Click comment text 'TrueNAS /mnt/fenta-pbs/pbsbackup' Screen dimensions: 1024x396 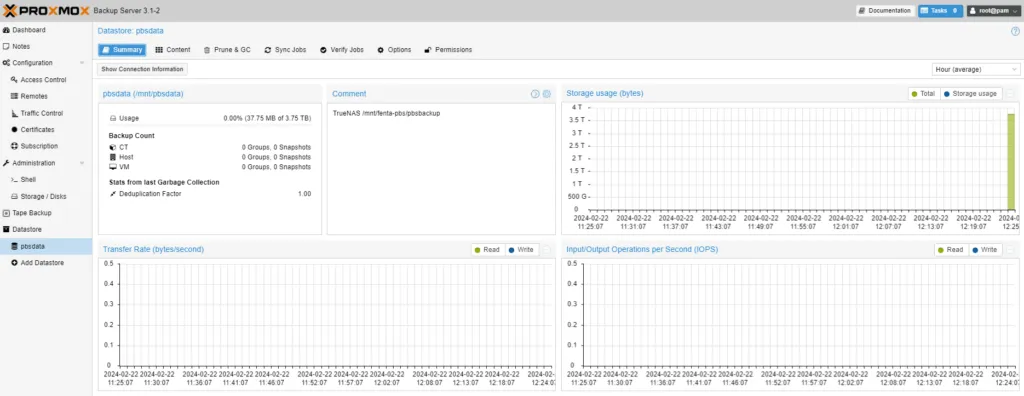(x=387, y=113)
